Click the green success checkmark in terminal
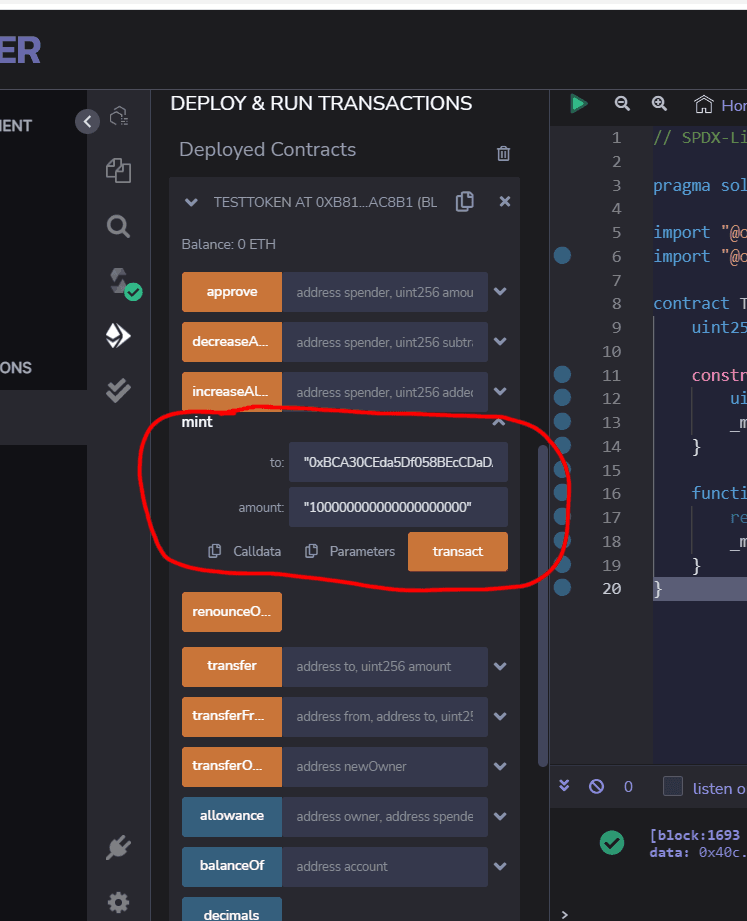747x921 pixels. [612, 843]
